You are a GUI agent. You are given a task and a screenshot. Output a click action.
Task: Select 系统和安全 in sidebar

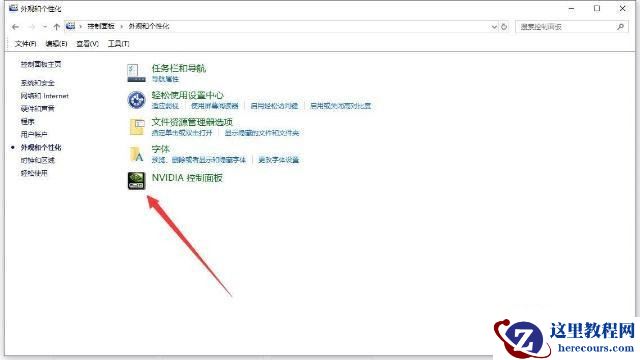[38, 83]
